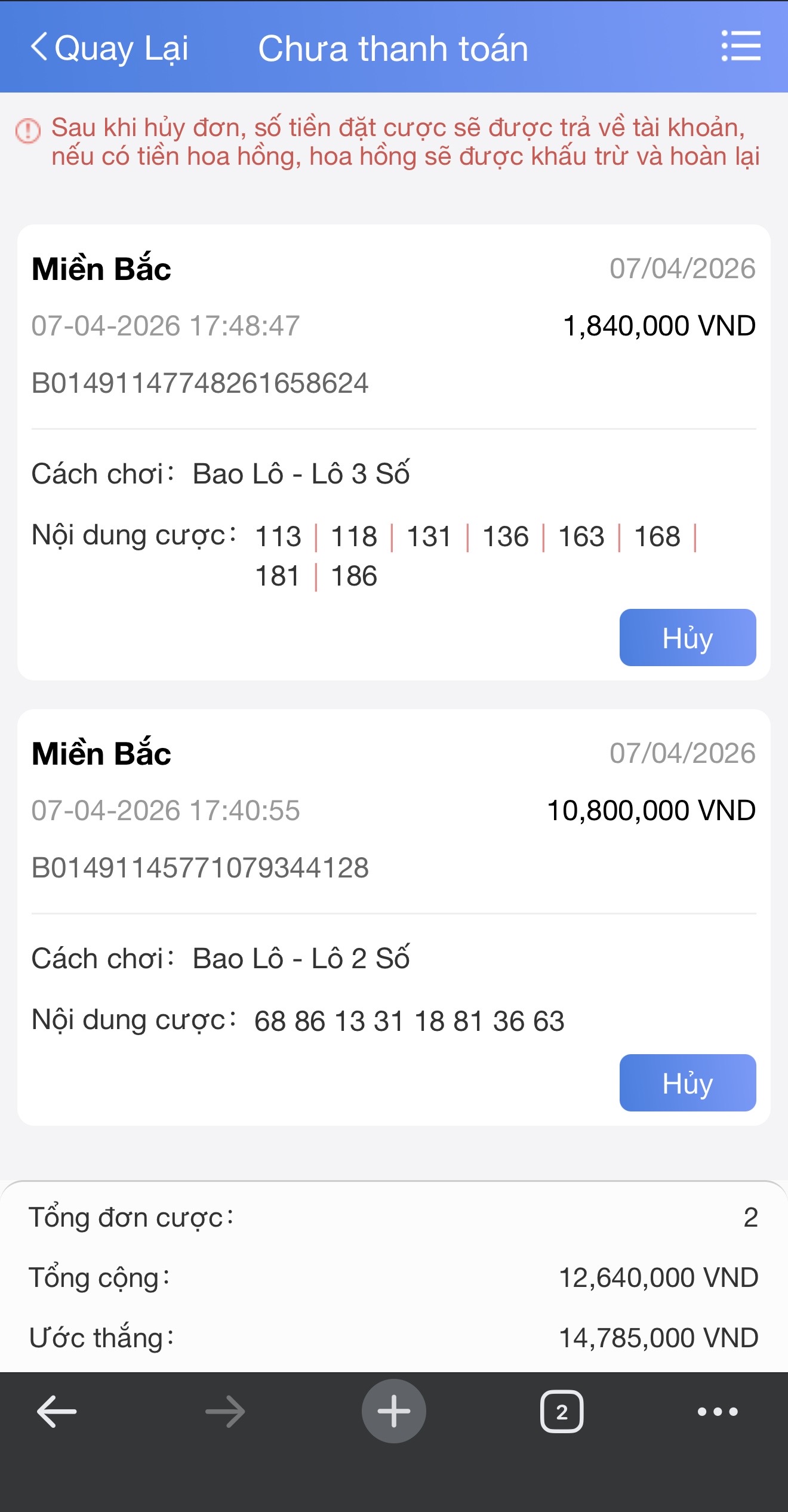Go back with browser back arrow
The height and width of the screenshot is (1512, 788).
point(57,1411)
